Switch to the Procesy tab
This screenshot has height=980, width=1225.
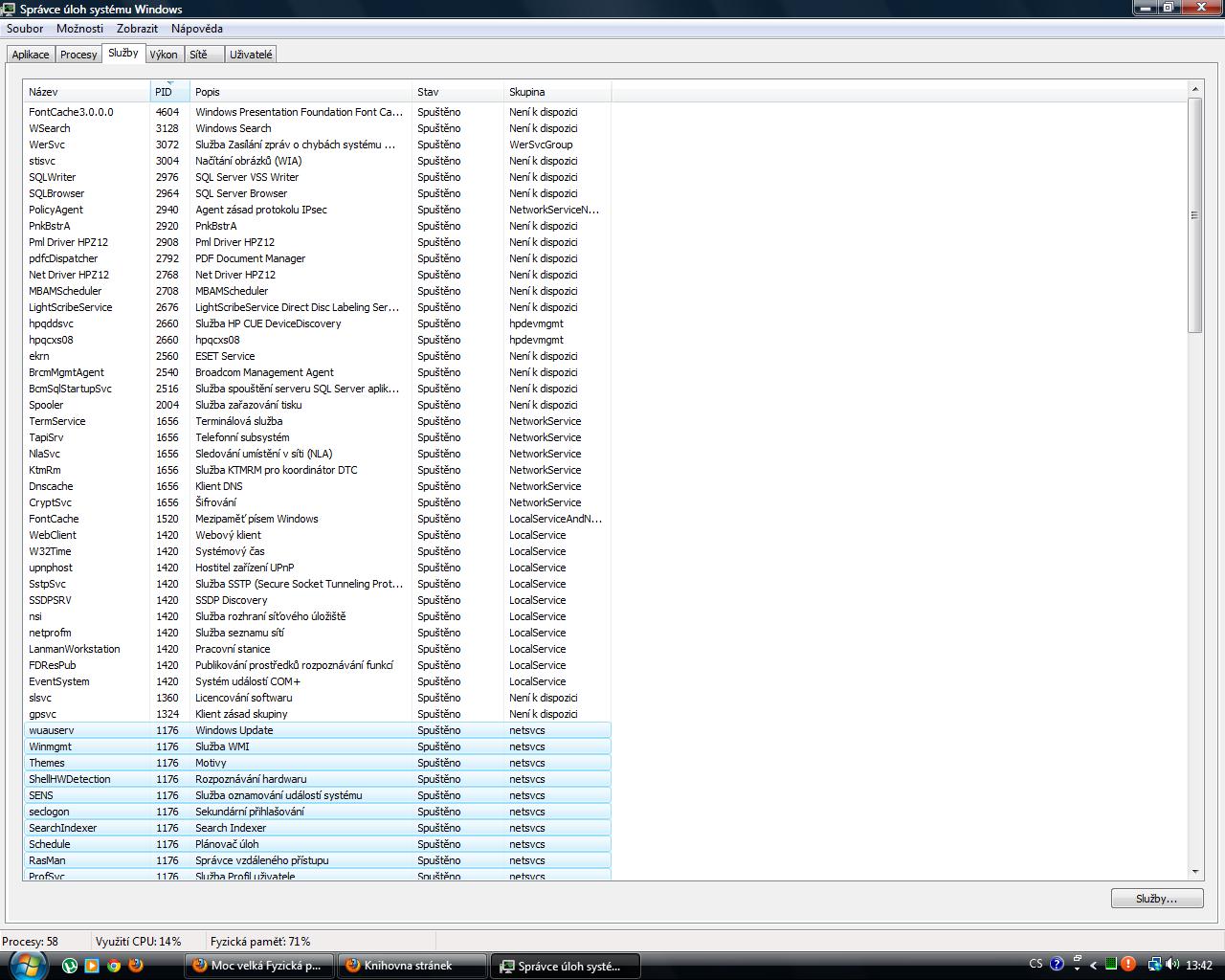click(x=78, y=55)
